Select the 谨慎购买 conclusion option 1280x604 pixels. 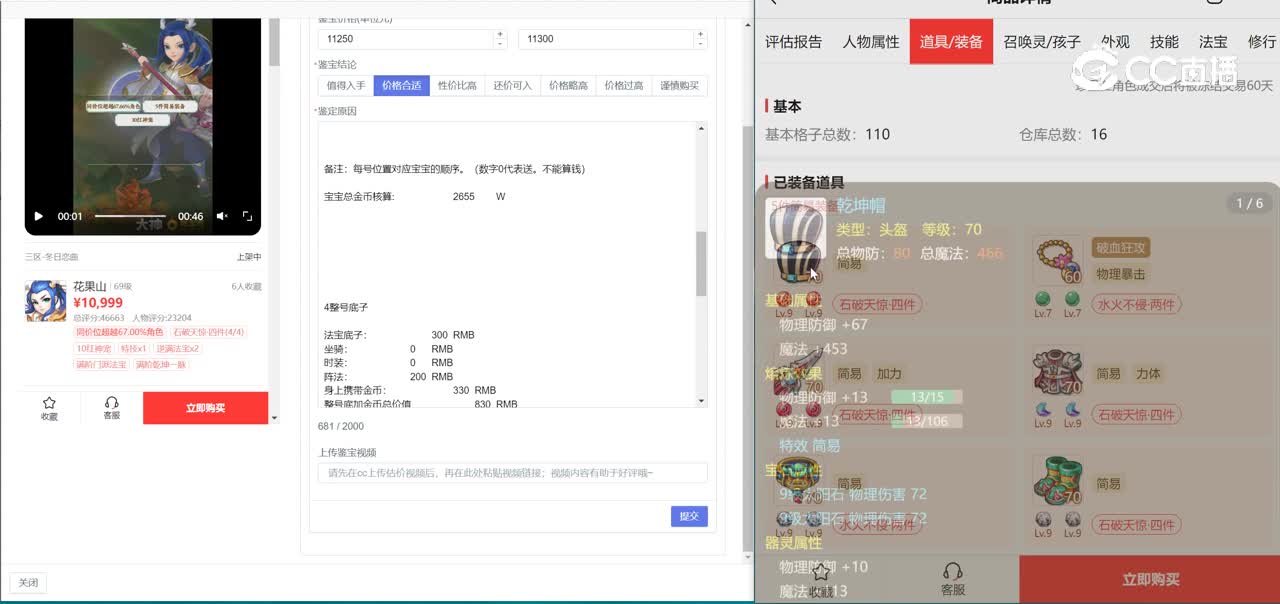[680, 86]
